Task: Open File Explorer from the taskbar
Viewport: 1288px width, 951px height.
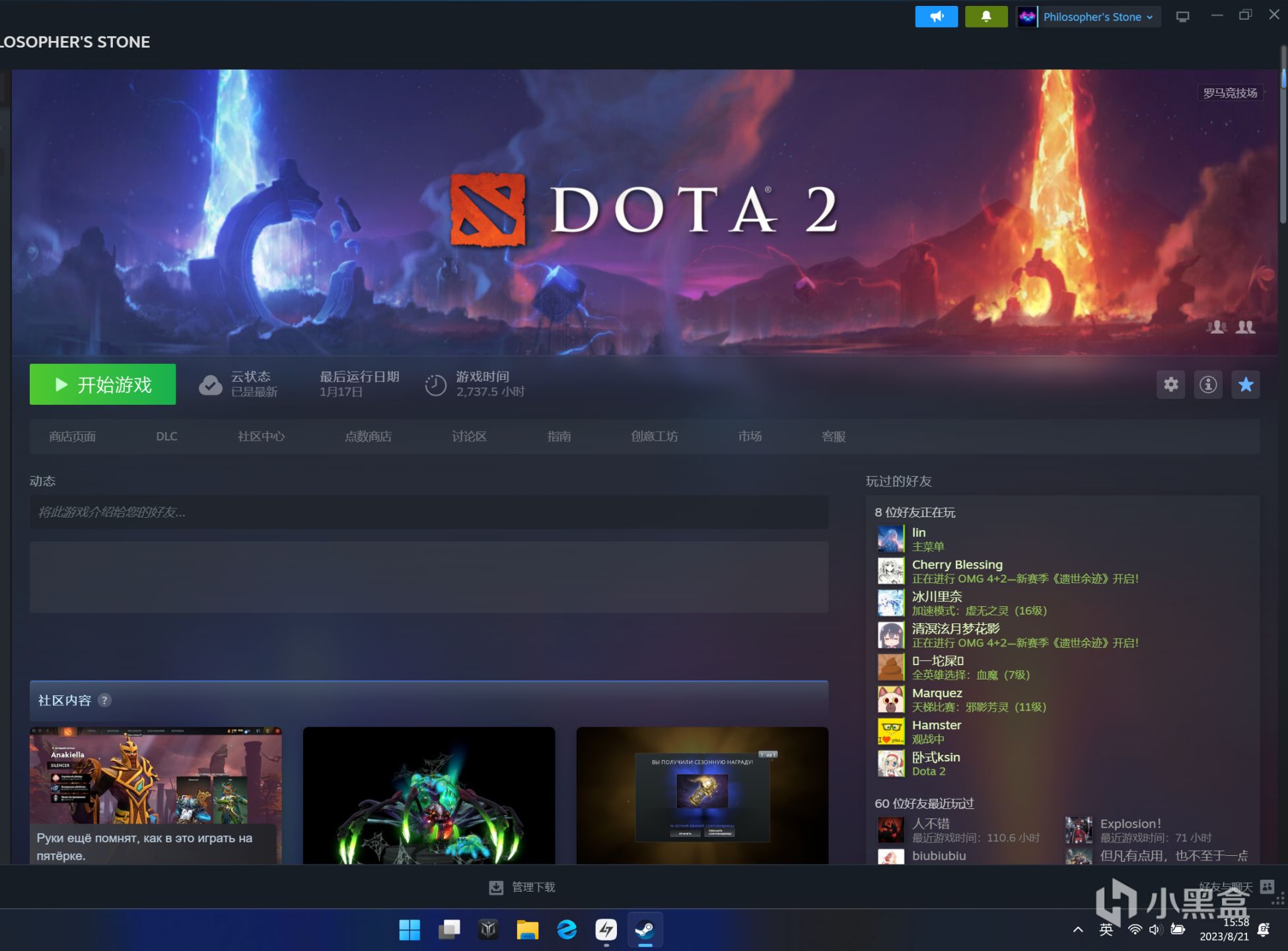Action: [x=527, y=929]
